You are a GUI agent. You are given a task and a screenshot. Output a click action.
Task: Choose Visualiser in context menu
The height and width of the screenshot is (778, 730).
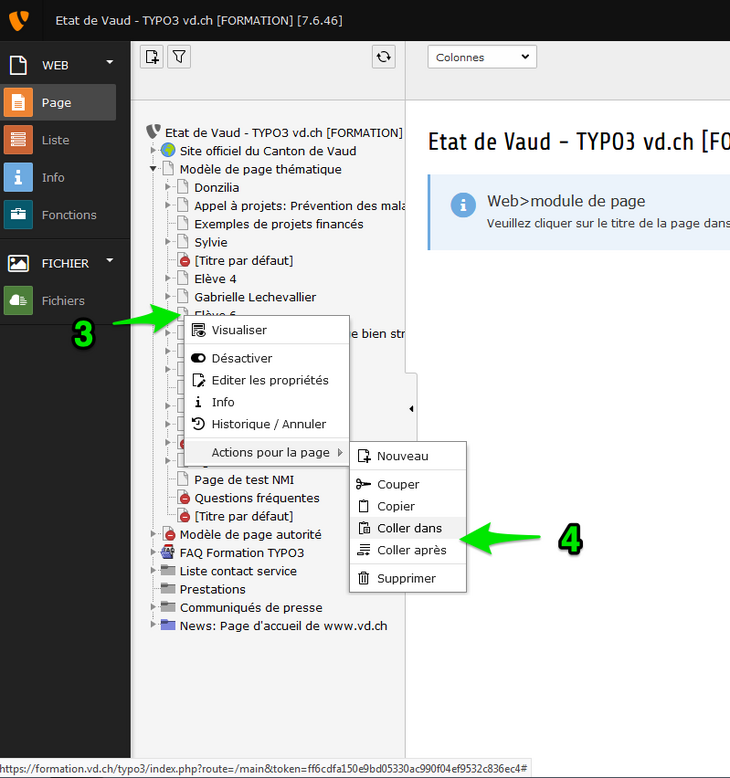point(267,330)
